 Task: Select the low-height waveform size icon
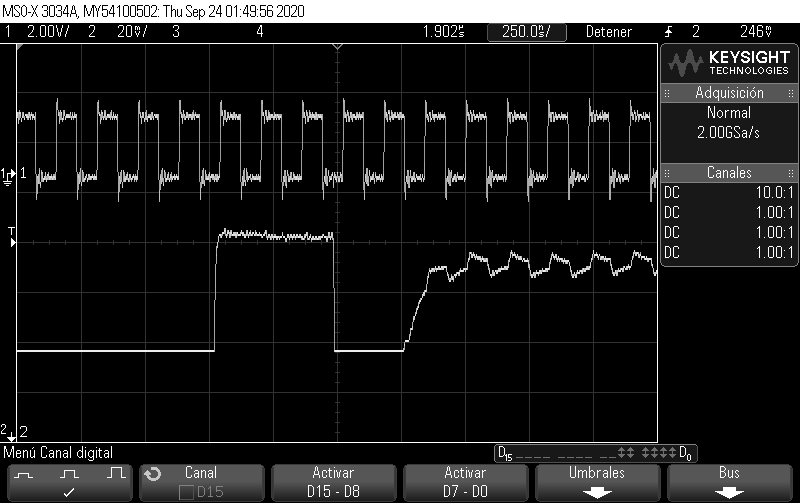click(x=23, y=475)
